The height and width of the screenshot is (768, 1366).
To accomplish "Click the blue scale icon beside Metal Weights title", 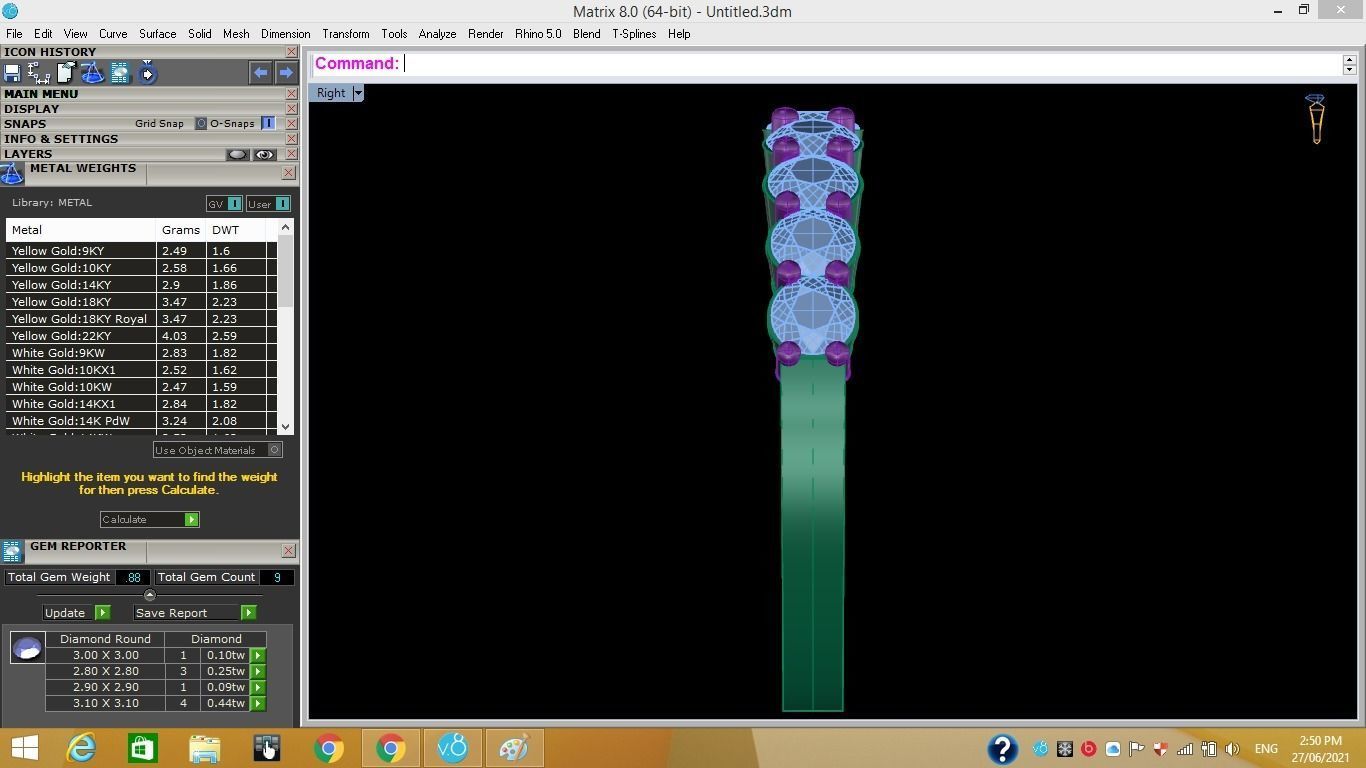I will click(x=12, y=174).
